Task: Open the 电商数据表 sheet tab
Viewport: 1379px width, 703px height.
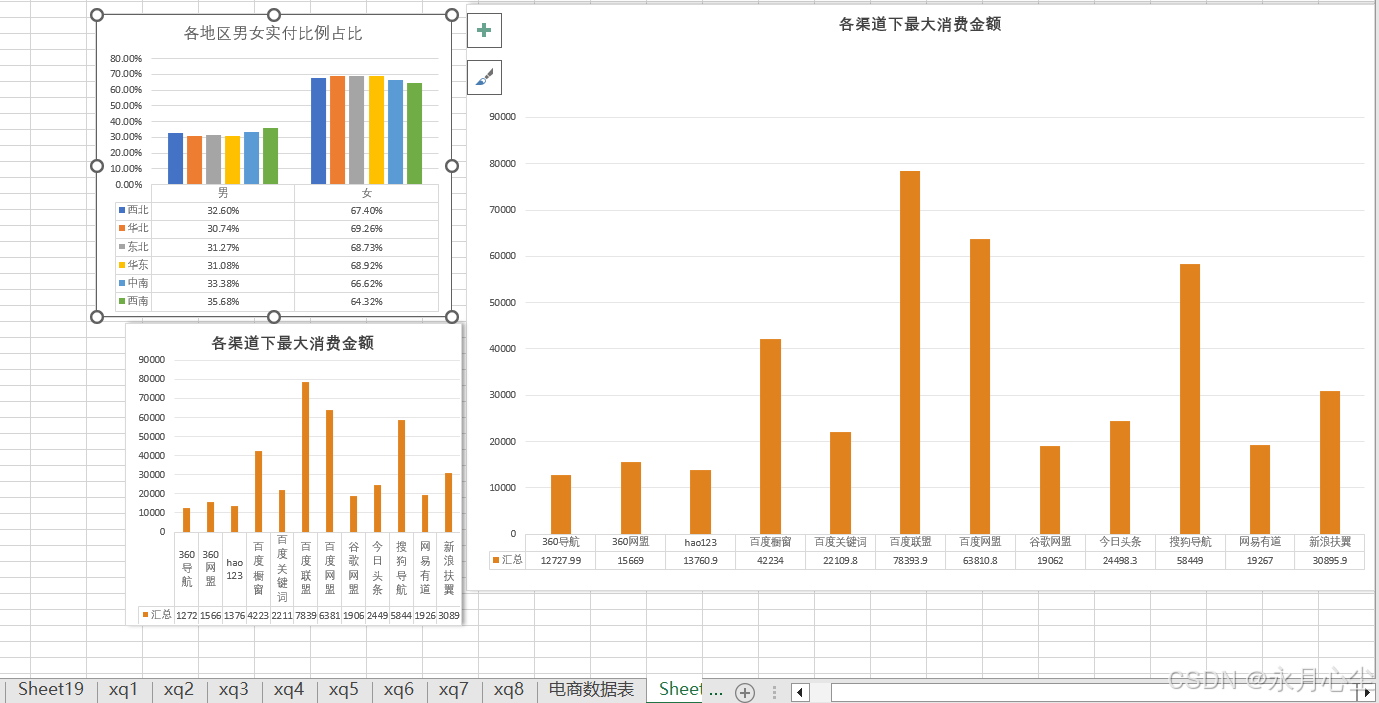Action: click(592, 689)
